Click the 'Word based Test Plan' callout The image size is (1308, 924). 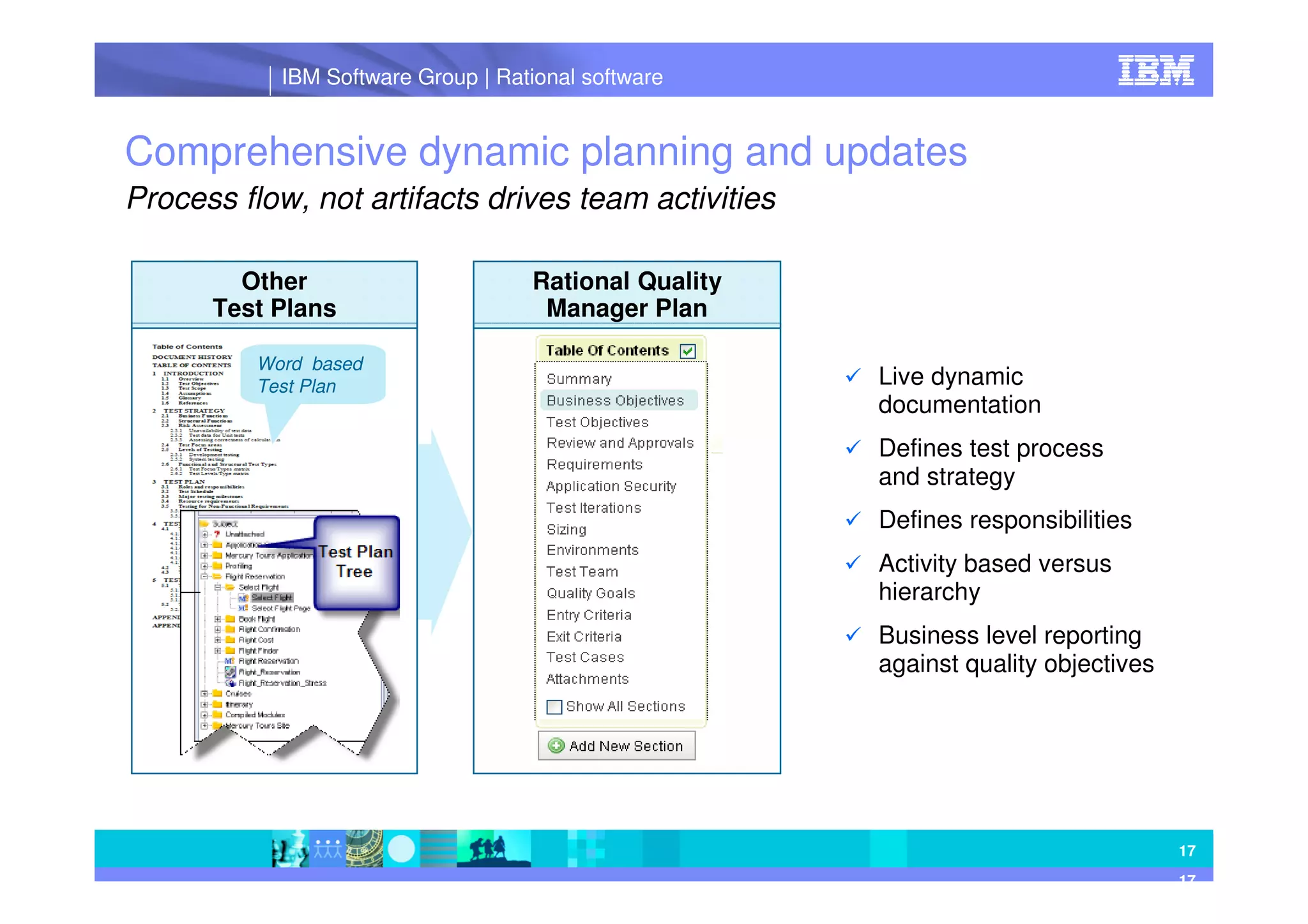pos(313,375)
